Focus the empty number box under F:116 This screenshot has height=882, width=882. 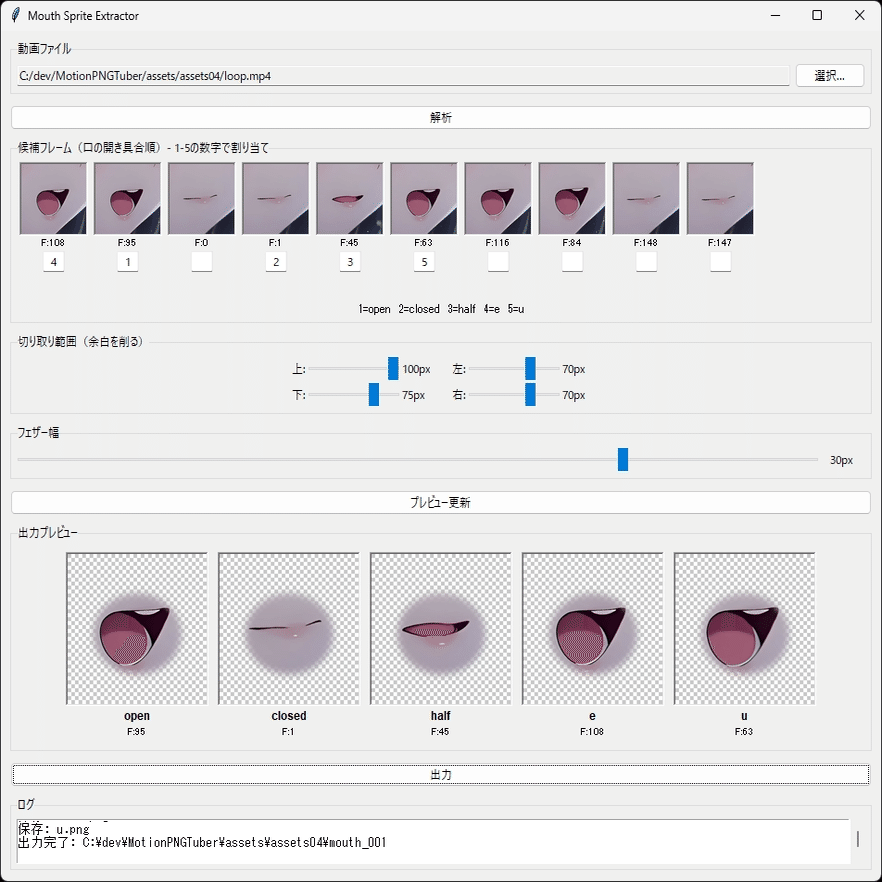tap(498, 262)
